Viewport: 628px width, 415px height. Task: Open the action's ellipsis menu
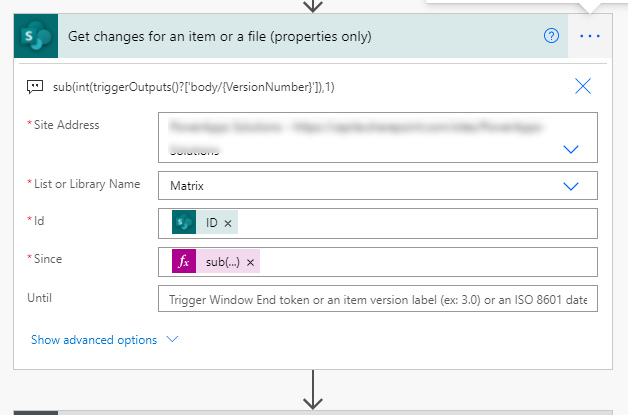[590, 36]
